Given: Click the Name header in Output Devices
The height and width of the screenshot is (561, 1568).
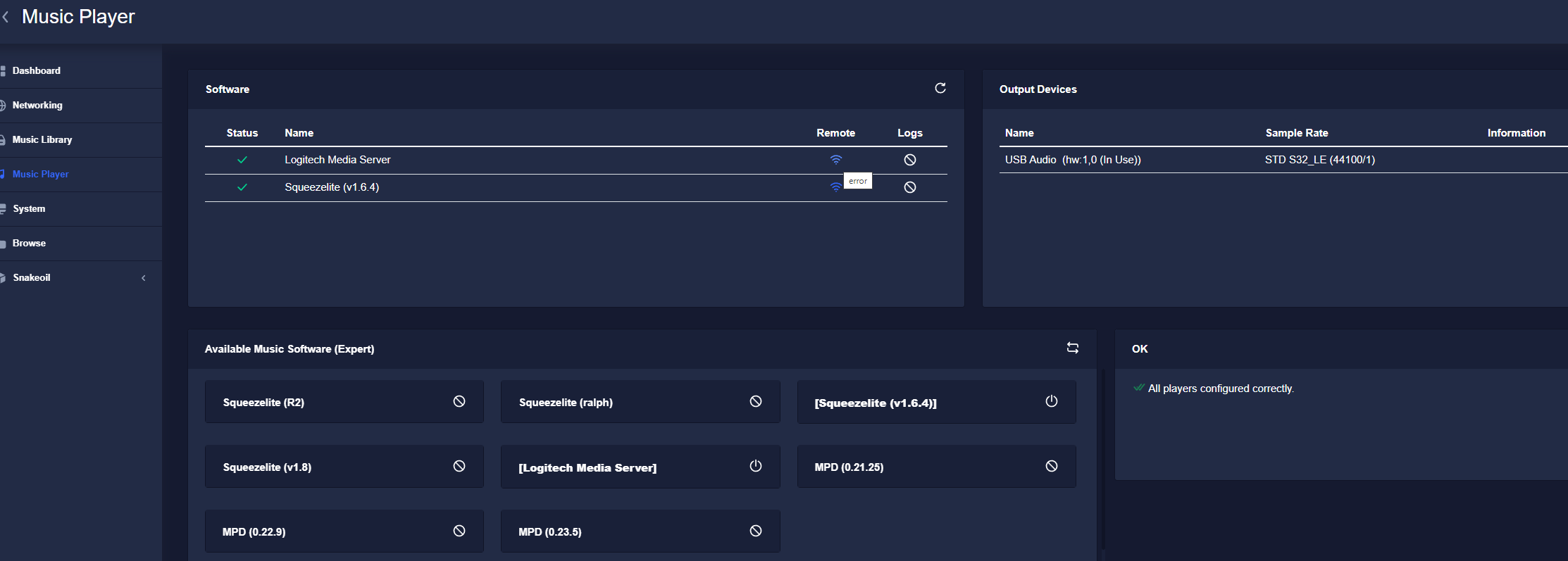Looking at the screenshot, I should click(x=1019, y=133).
